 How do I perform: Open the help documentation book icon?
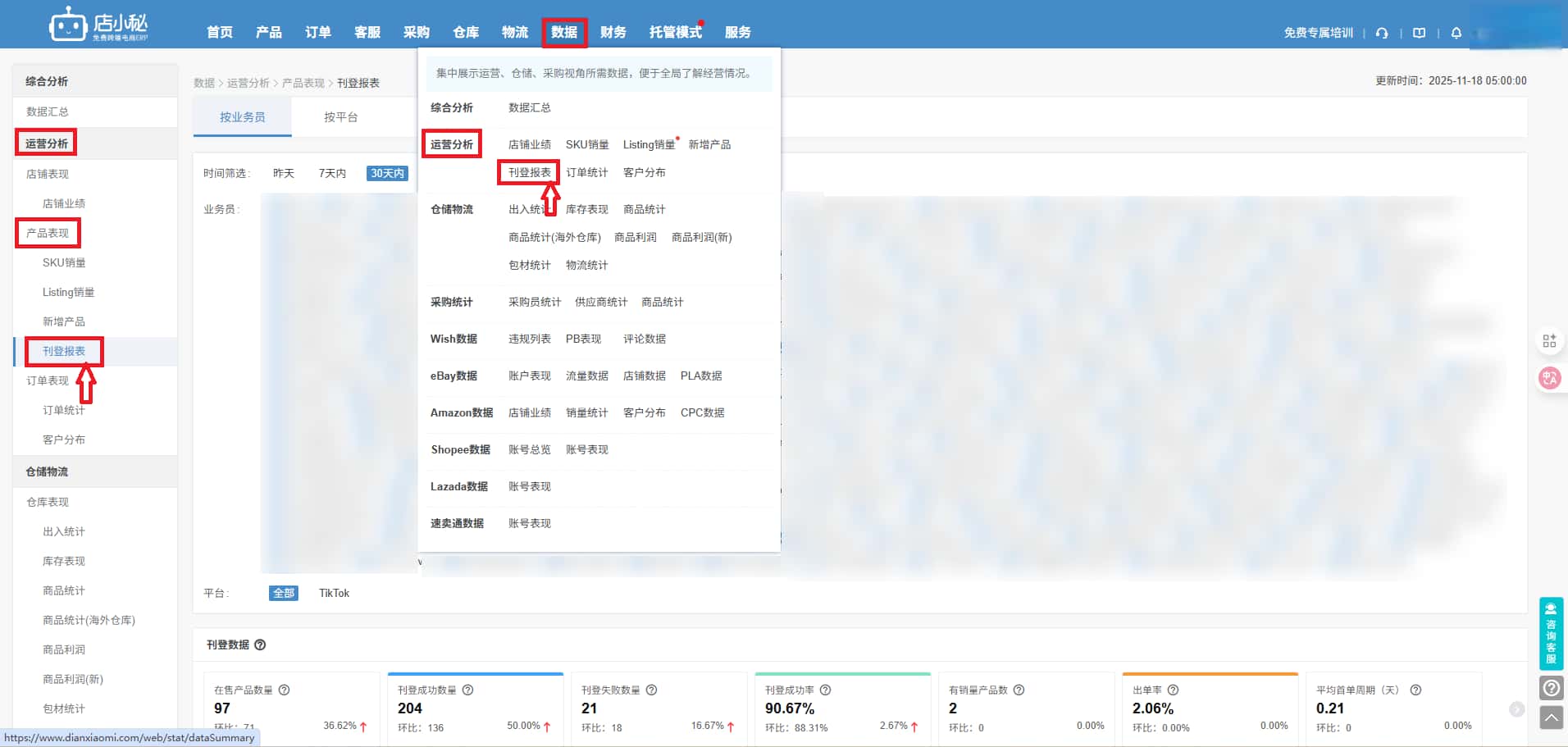pos(1418,33)
